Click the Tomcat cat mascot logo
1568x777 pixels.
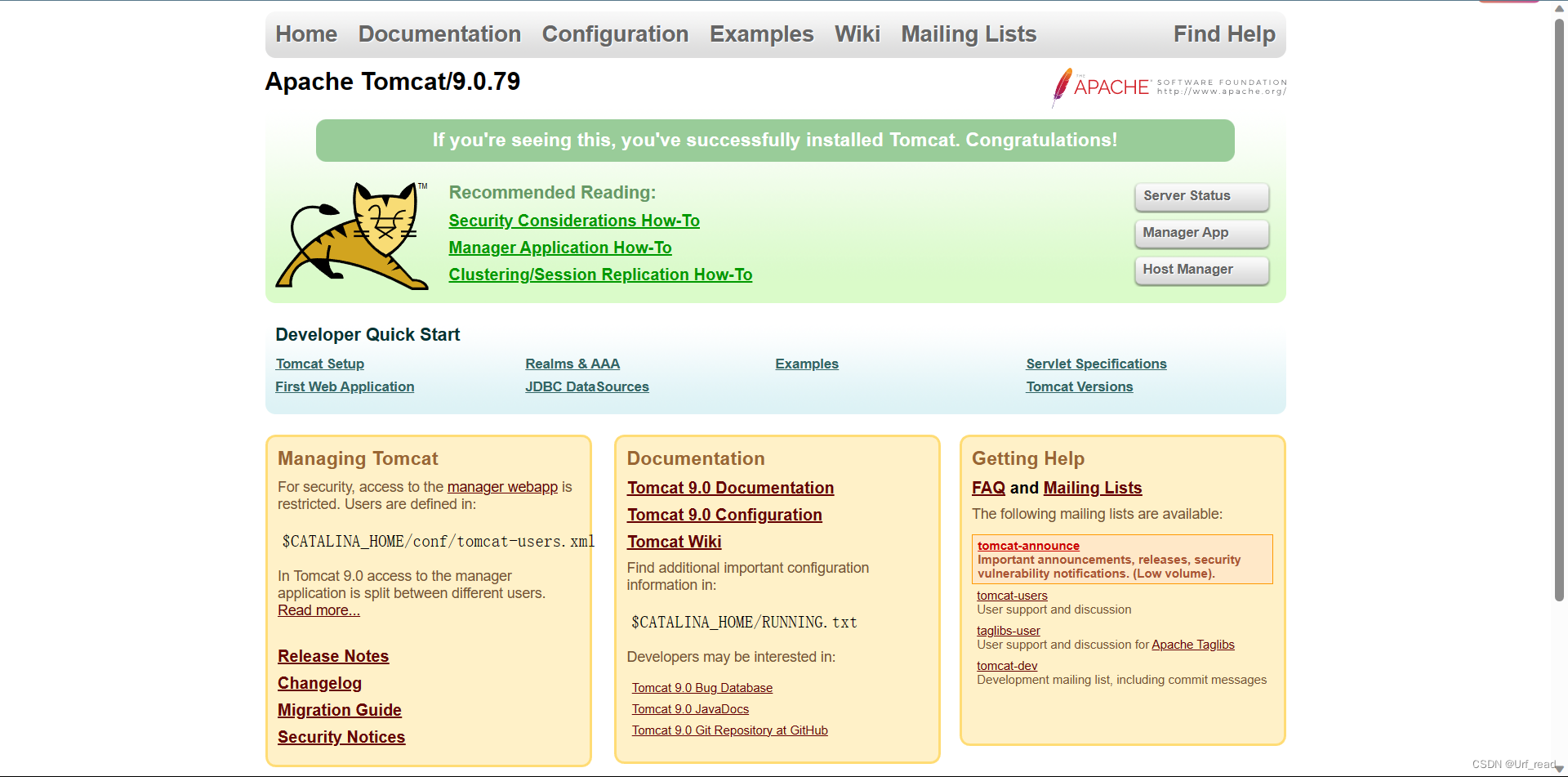[352, 235]
